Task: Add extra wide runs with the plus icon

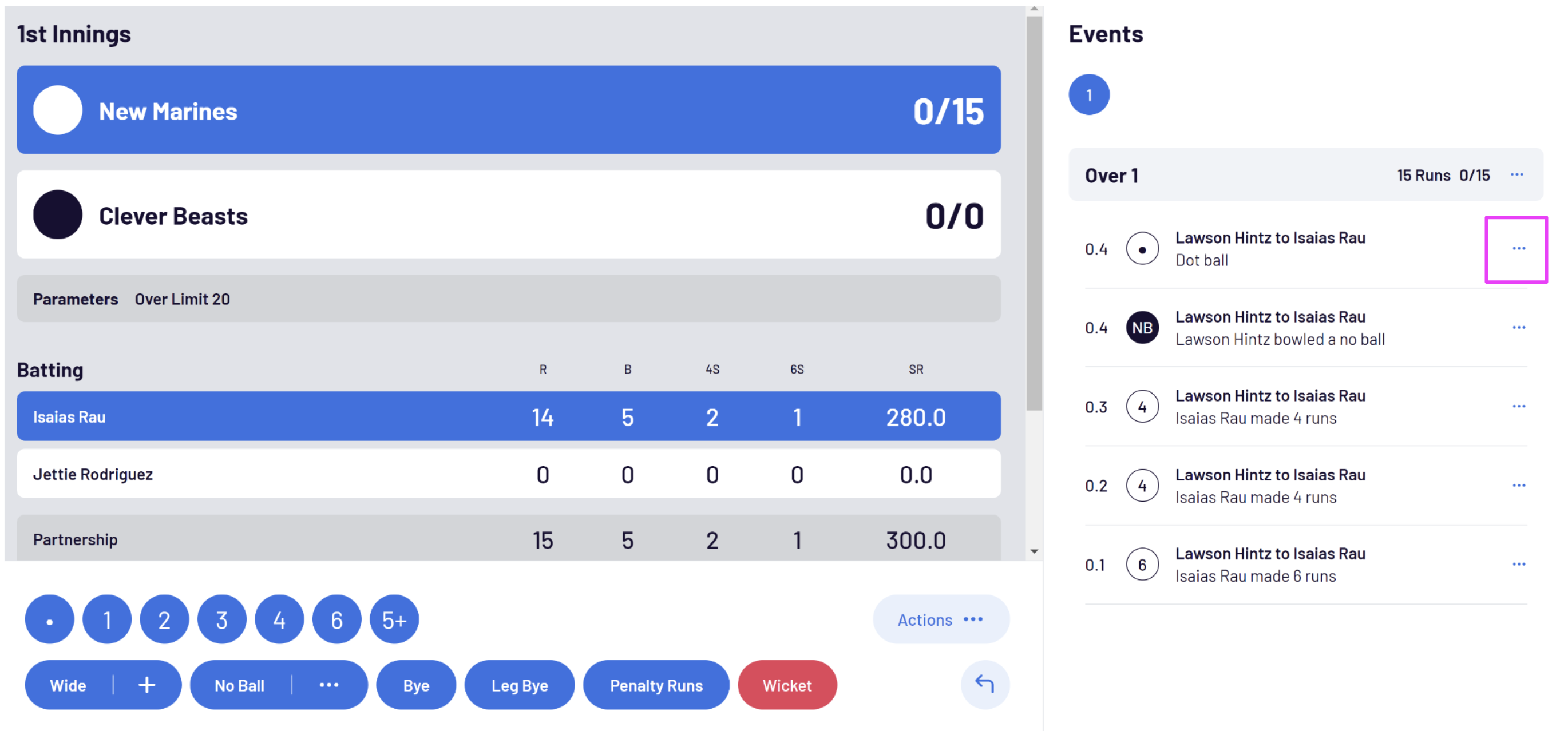Action: tap(146, 685)
